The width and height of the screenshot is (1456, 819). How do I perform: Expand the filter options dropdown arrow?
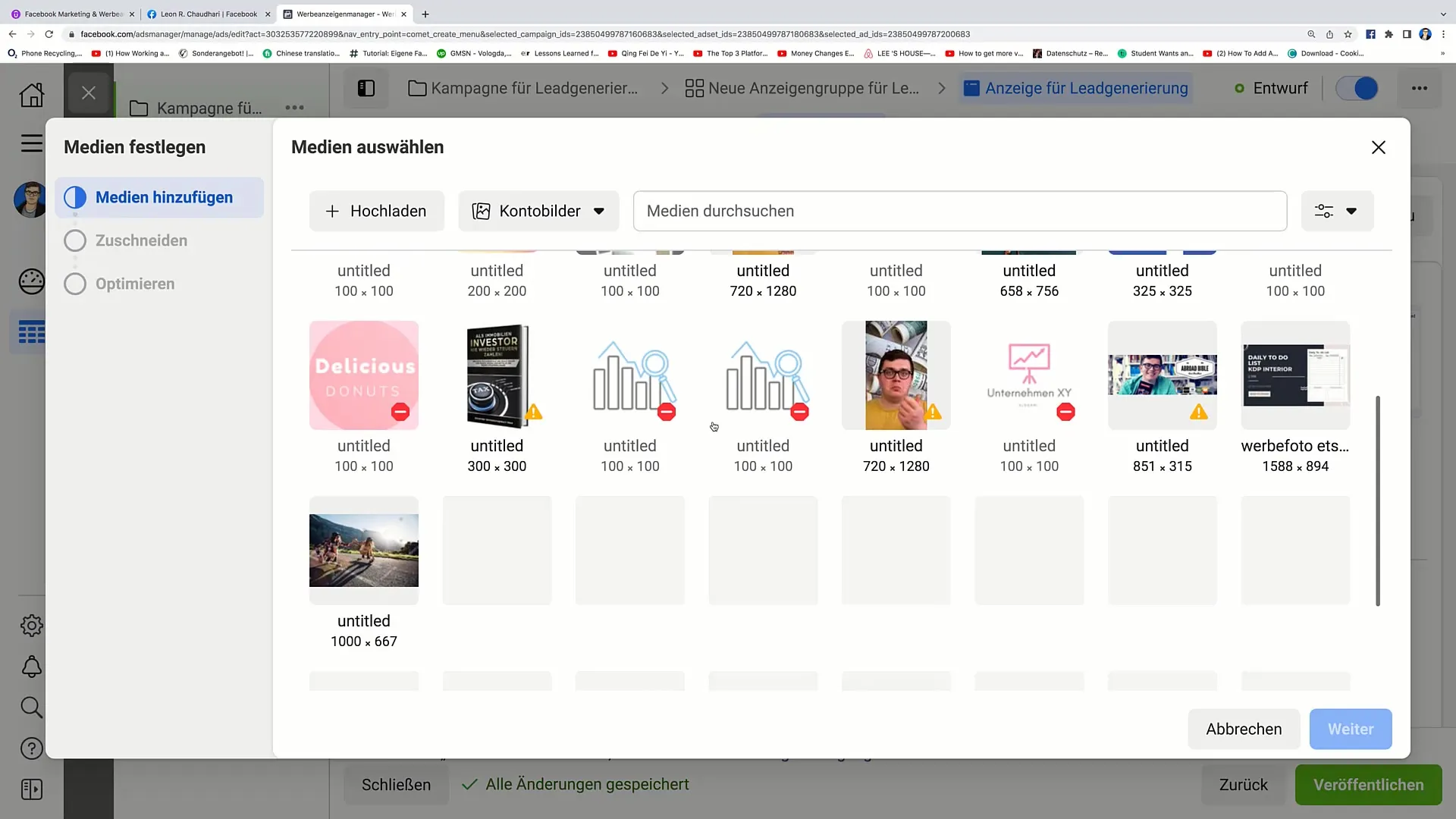pos(1352,211)
